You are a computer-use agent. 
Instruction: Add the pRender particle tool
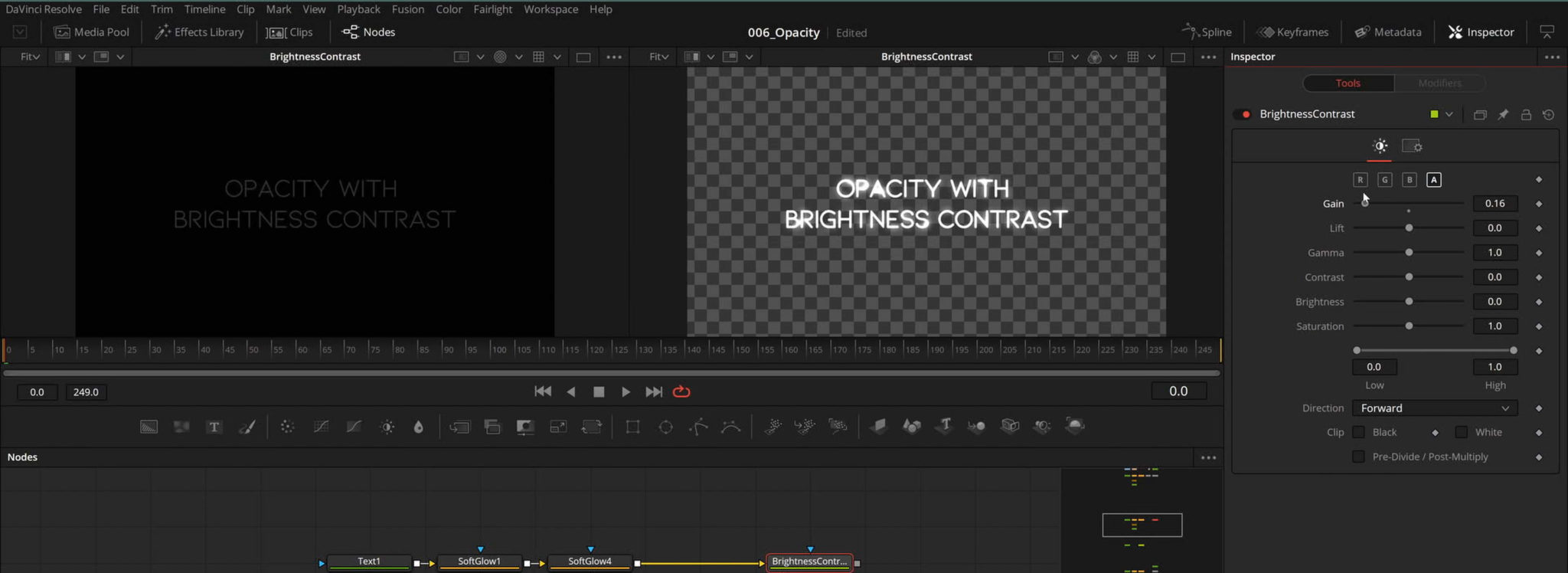(838, 426)
